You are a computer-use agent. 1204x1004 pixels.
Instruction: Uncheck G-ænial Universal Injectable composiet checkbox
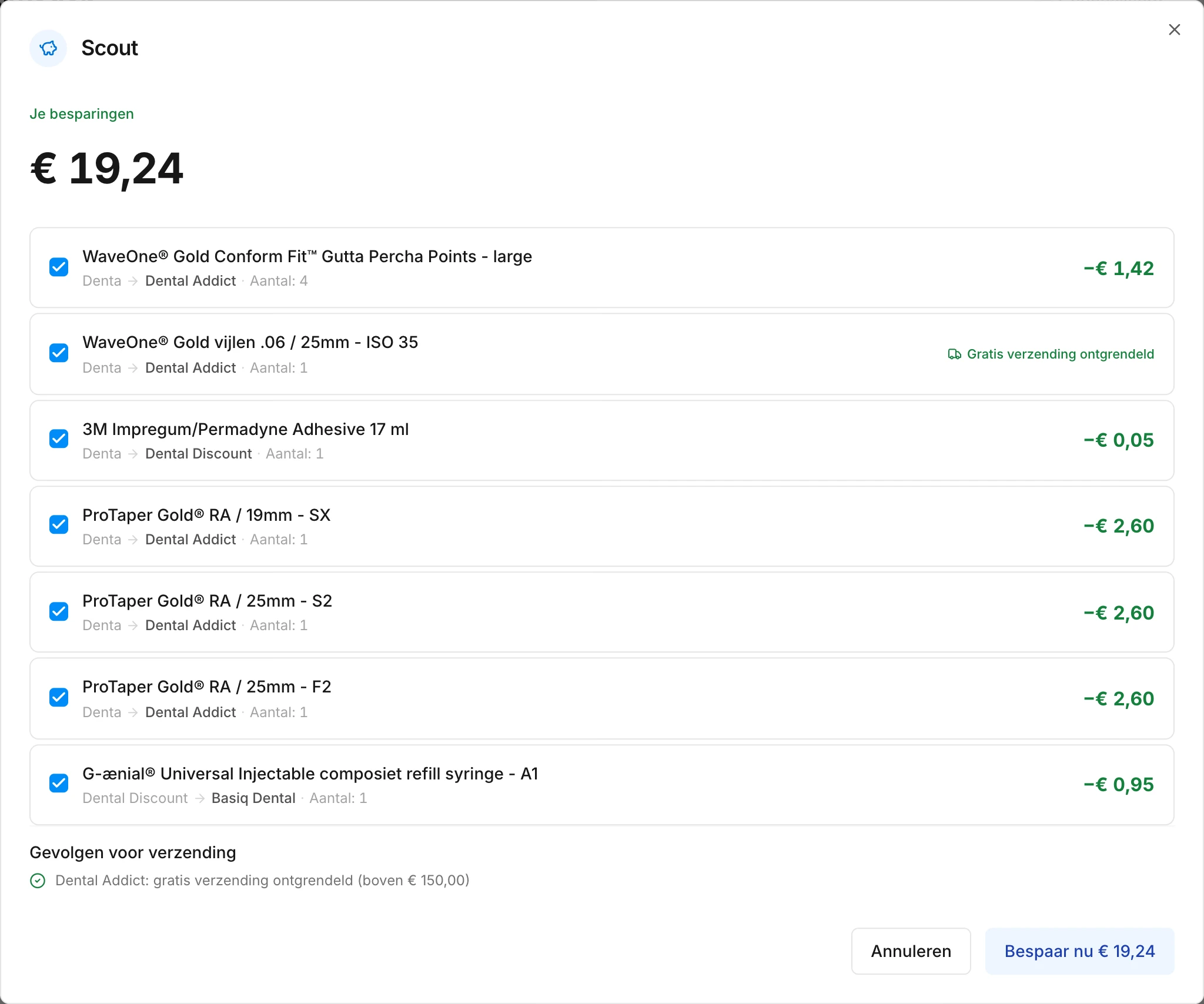[59, 784]
